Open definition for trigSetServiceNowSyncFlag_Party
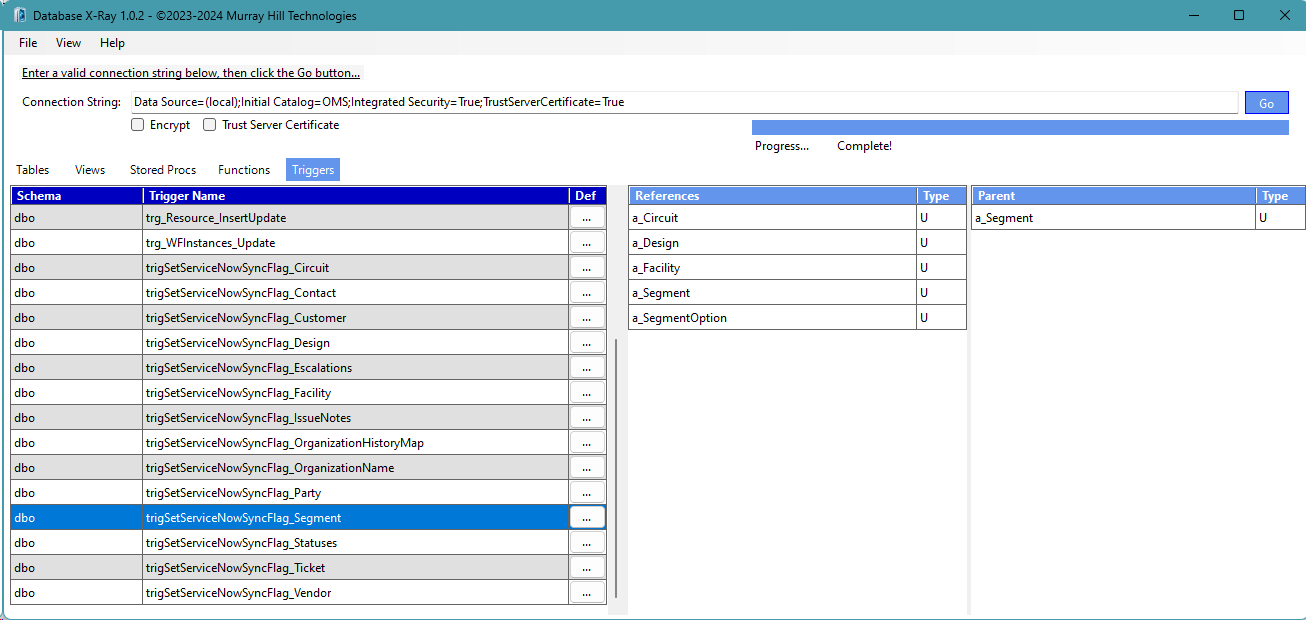 [587, 492]
